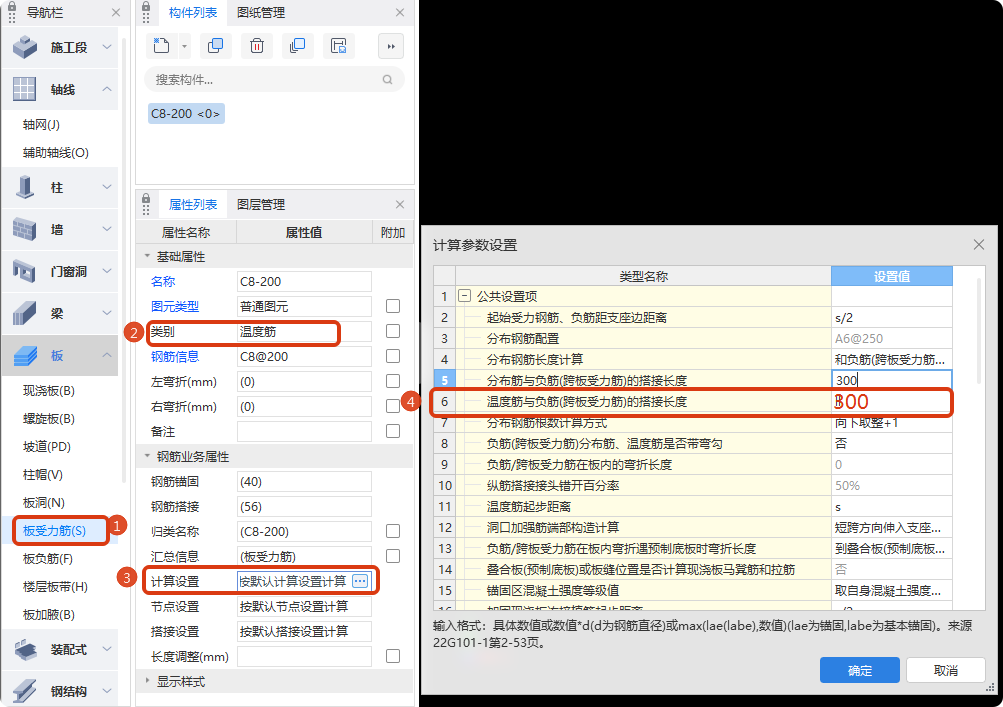
Task: Click the 名称 property link
Action: pos(163,281)
